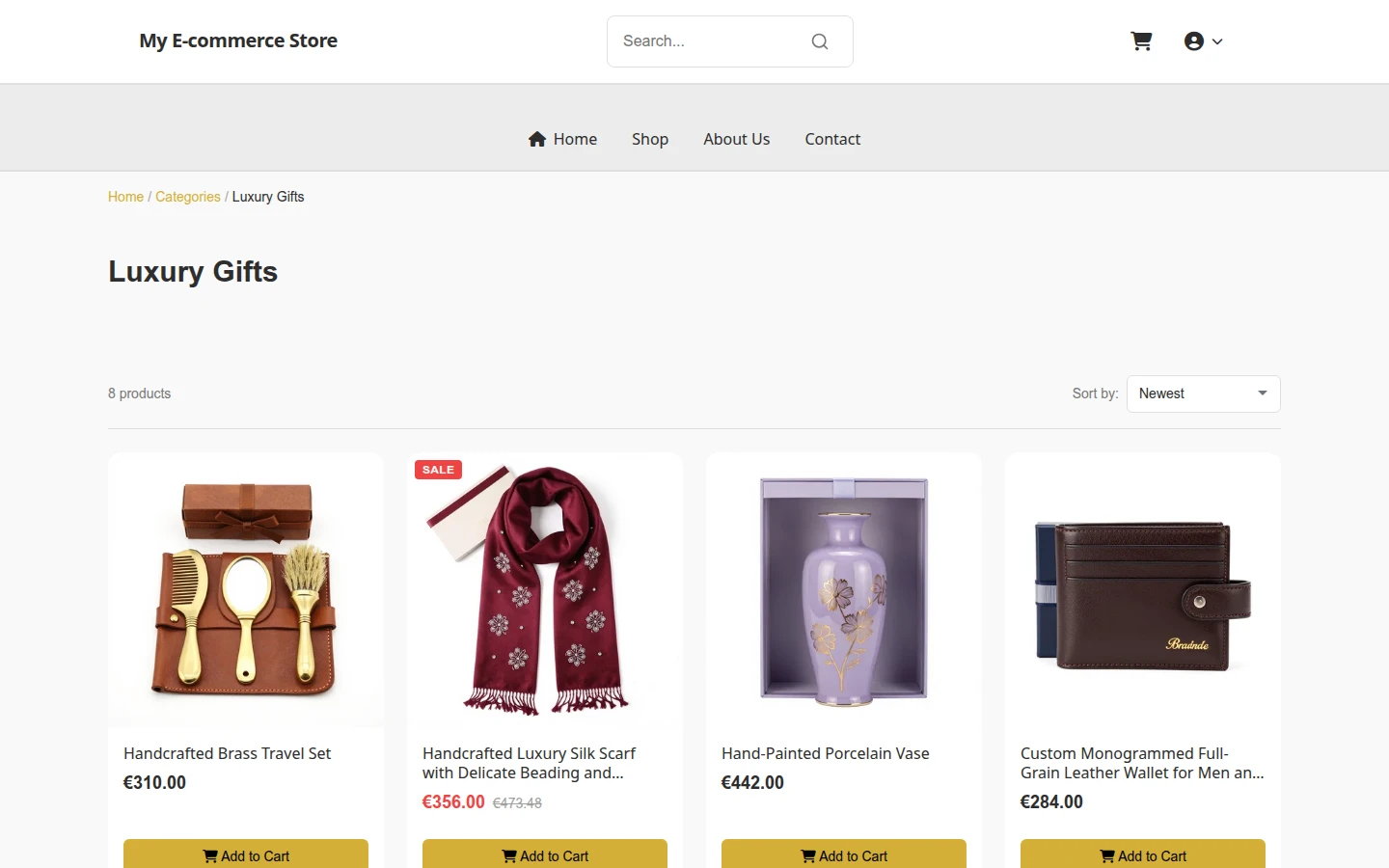Viewport: 1389px width, 868px height.
Task: Follow the Categories breadcrumb link
Action: point(187,197)
